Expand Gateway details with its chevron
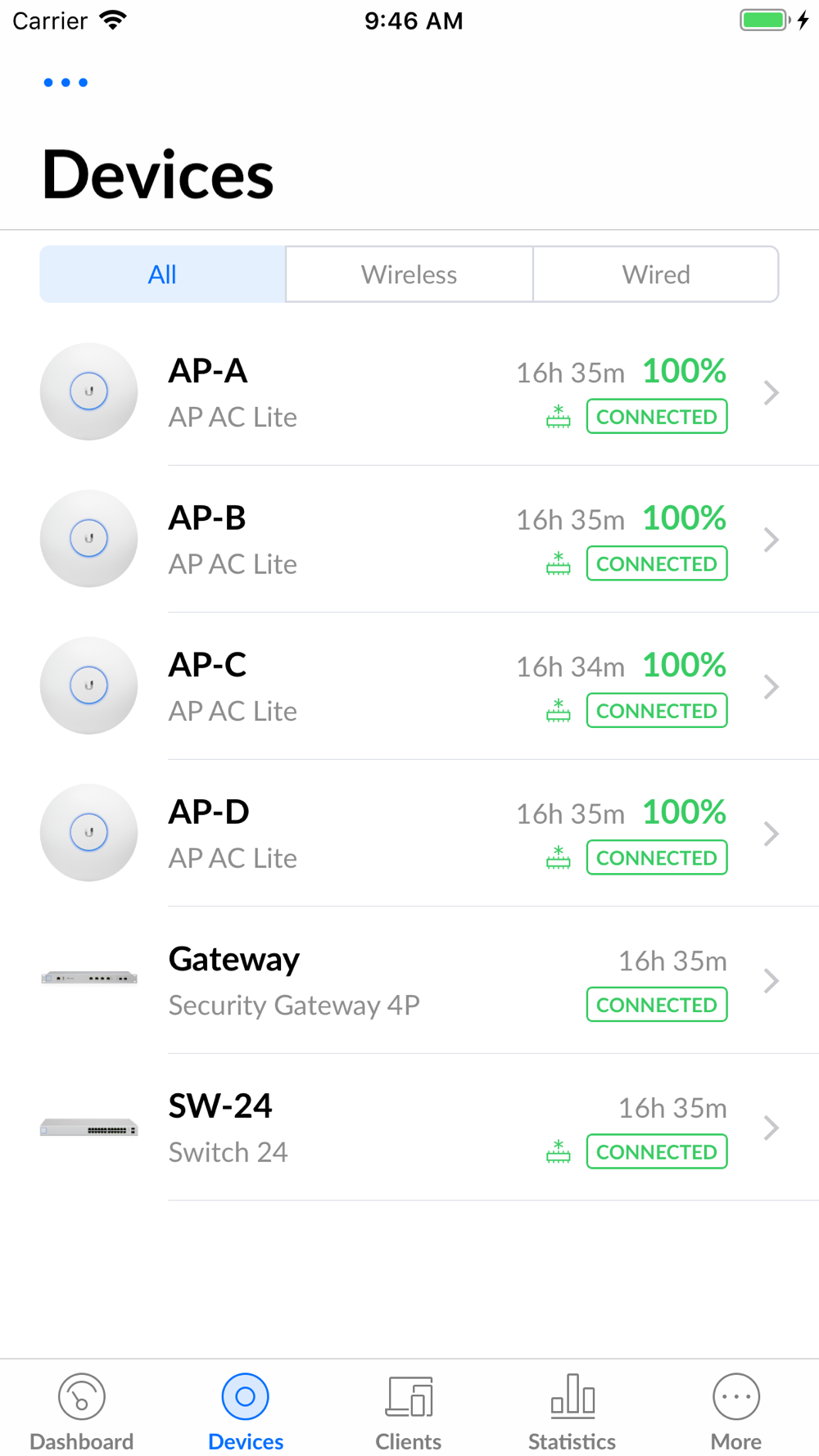Viewport: 819px width, 1456px height. [x=771, y=981]
